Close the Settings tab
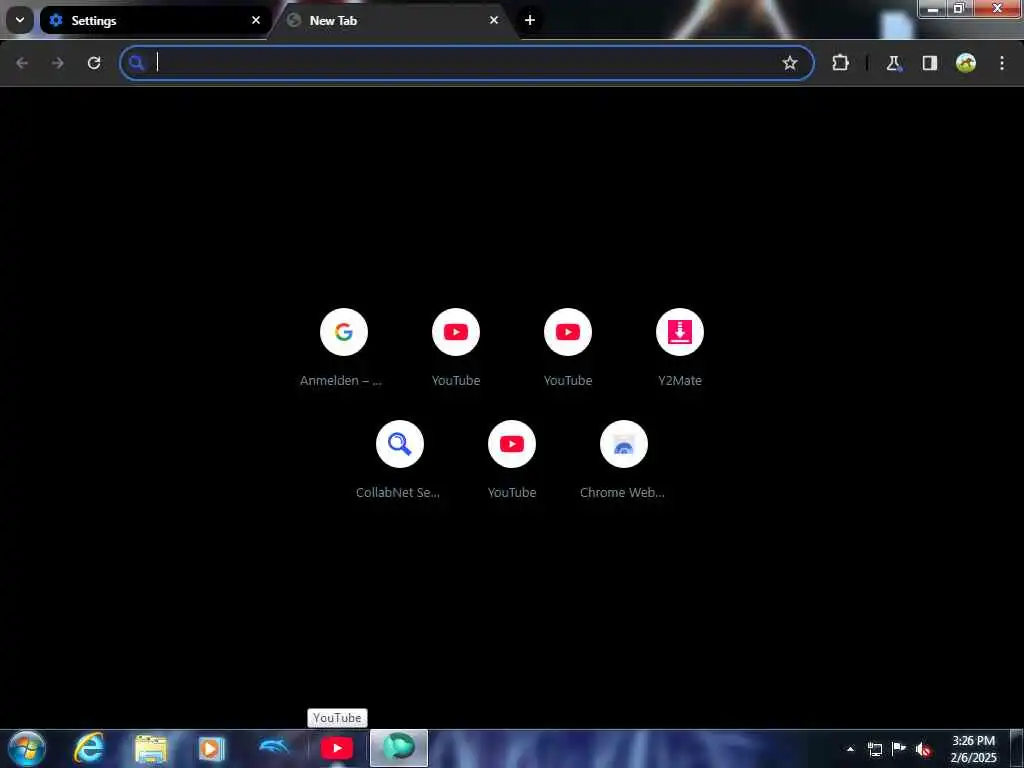The height and width of the screenshot is (768, 1024). (256, 20)
